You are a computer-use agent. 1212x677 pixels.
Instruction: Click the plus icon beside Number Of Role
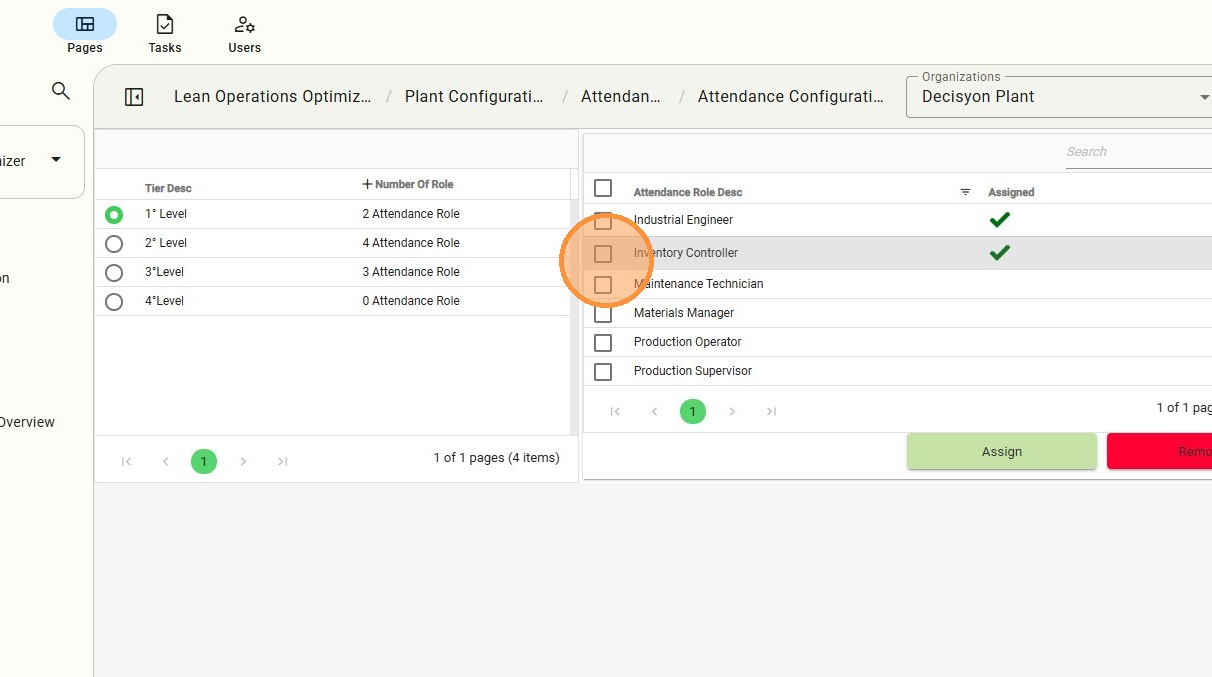pos(367,184)
